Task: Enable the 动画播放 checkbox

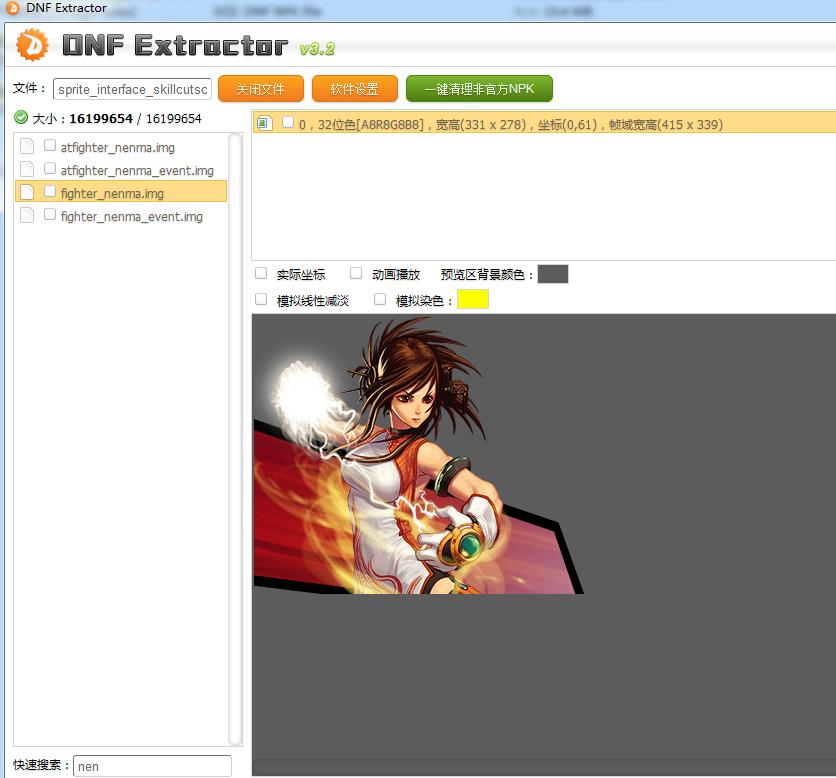Action: click(x=356, y=273)
